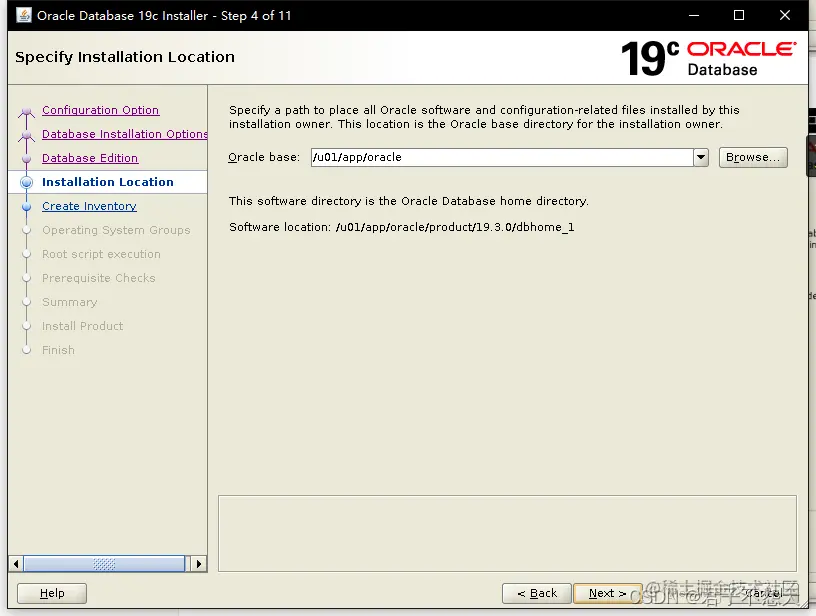Viewport: 816px width, 616px height.
Task: Click the Oracle installer title bar icon
Action: click(x=24, y=15)
